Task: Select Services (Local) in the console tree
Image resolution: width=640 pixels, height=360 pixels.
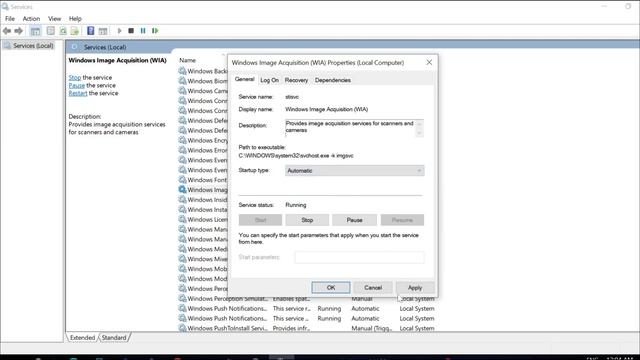Action: pos(33,46)
